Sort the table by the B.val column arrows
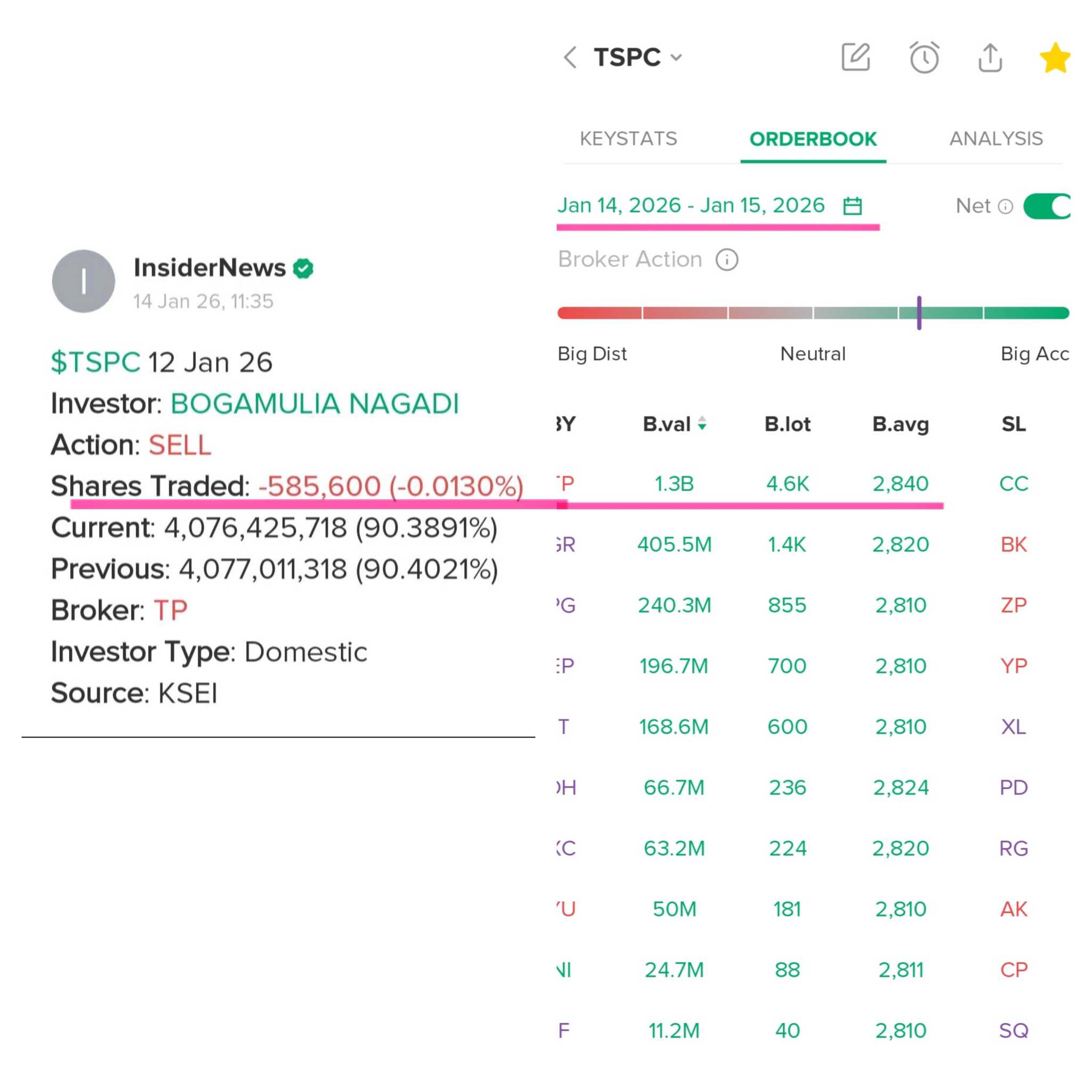Image resolution: width=1092 pixels, height=1092 pixels. 702,423
